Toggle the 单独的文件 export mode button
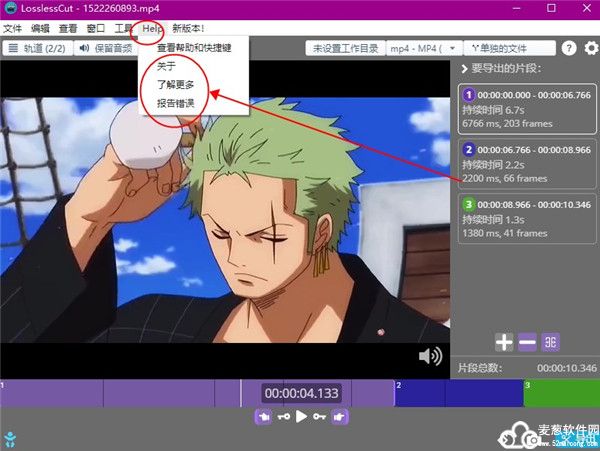 [509, 49]
